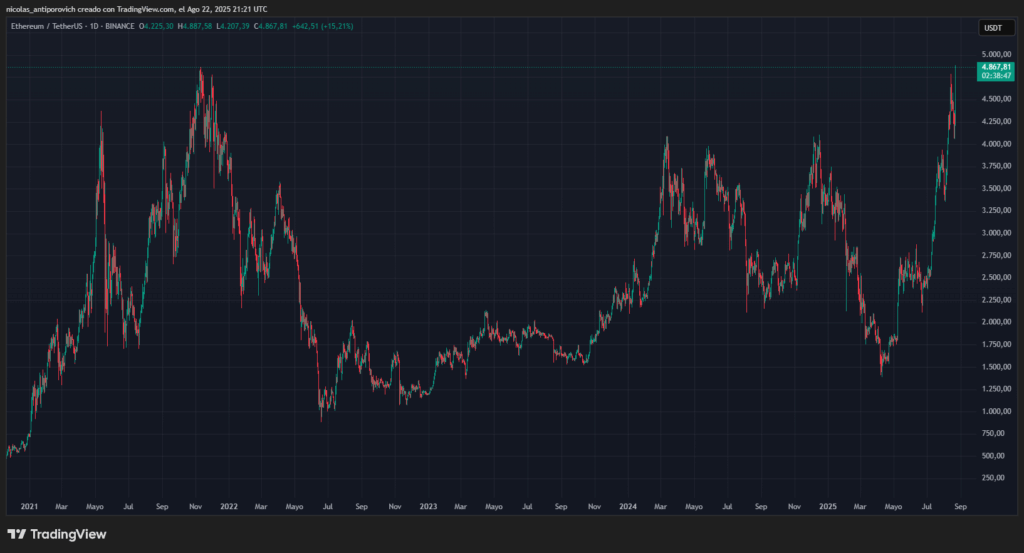Click the closing value C4.867,81 in legend

click(x=274, y=26)
